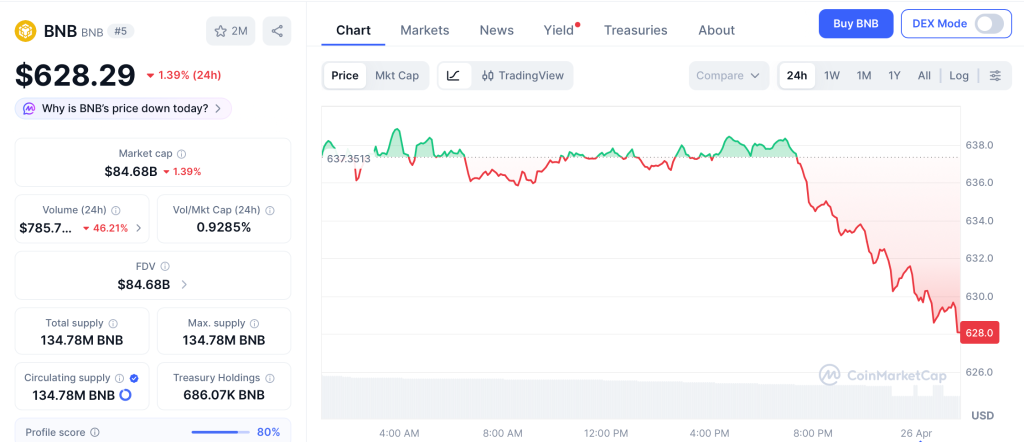
Task: Toggle DEX Mode switch
Action: 988,24
